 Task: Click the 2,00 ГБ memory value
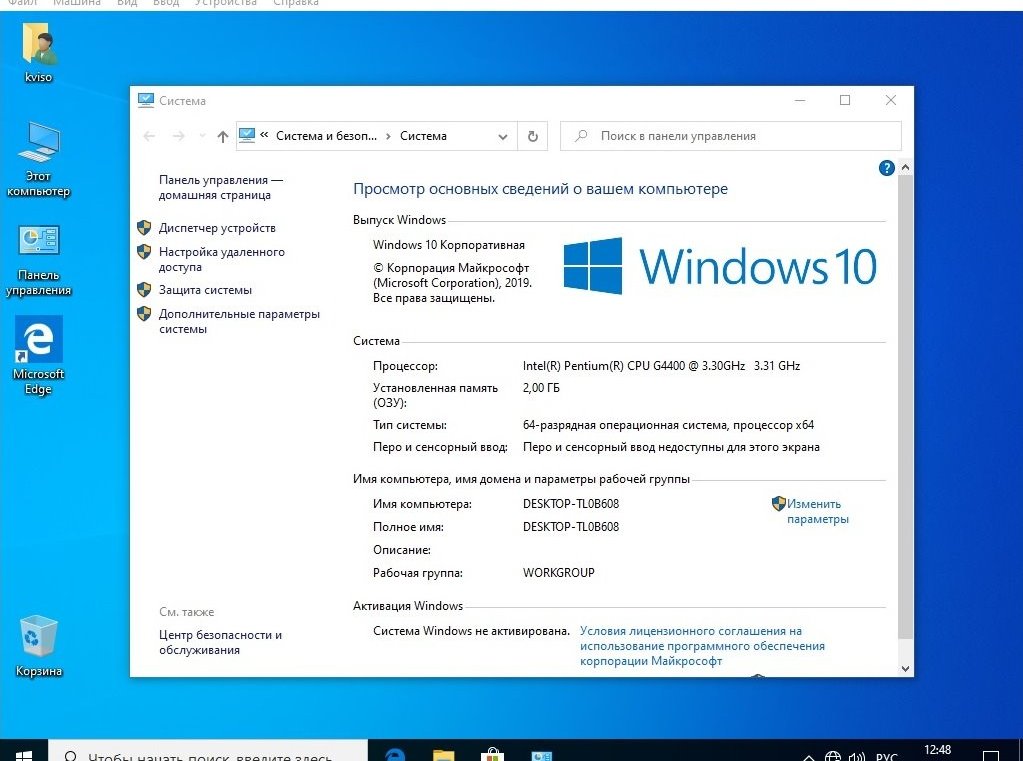tap(541, 388)
